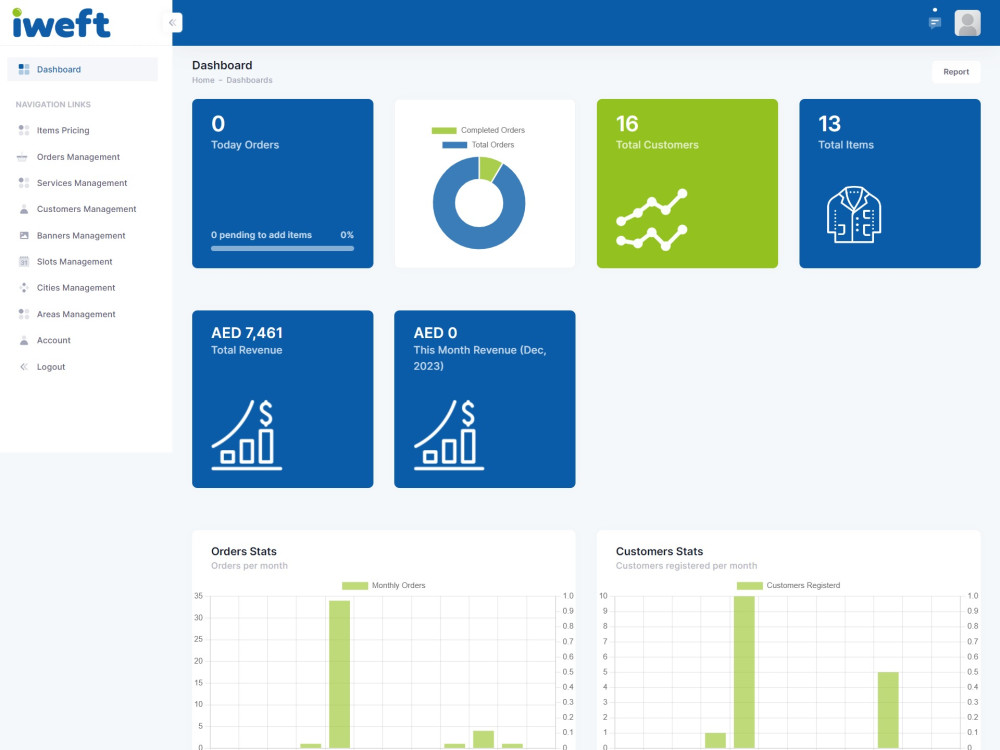Click the Report button

coord(955,72)
